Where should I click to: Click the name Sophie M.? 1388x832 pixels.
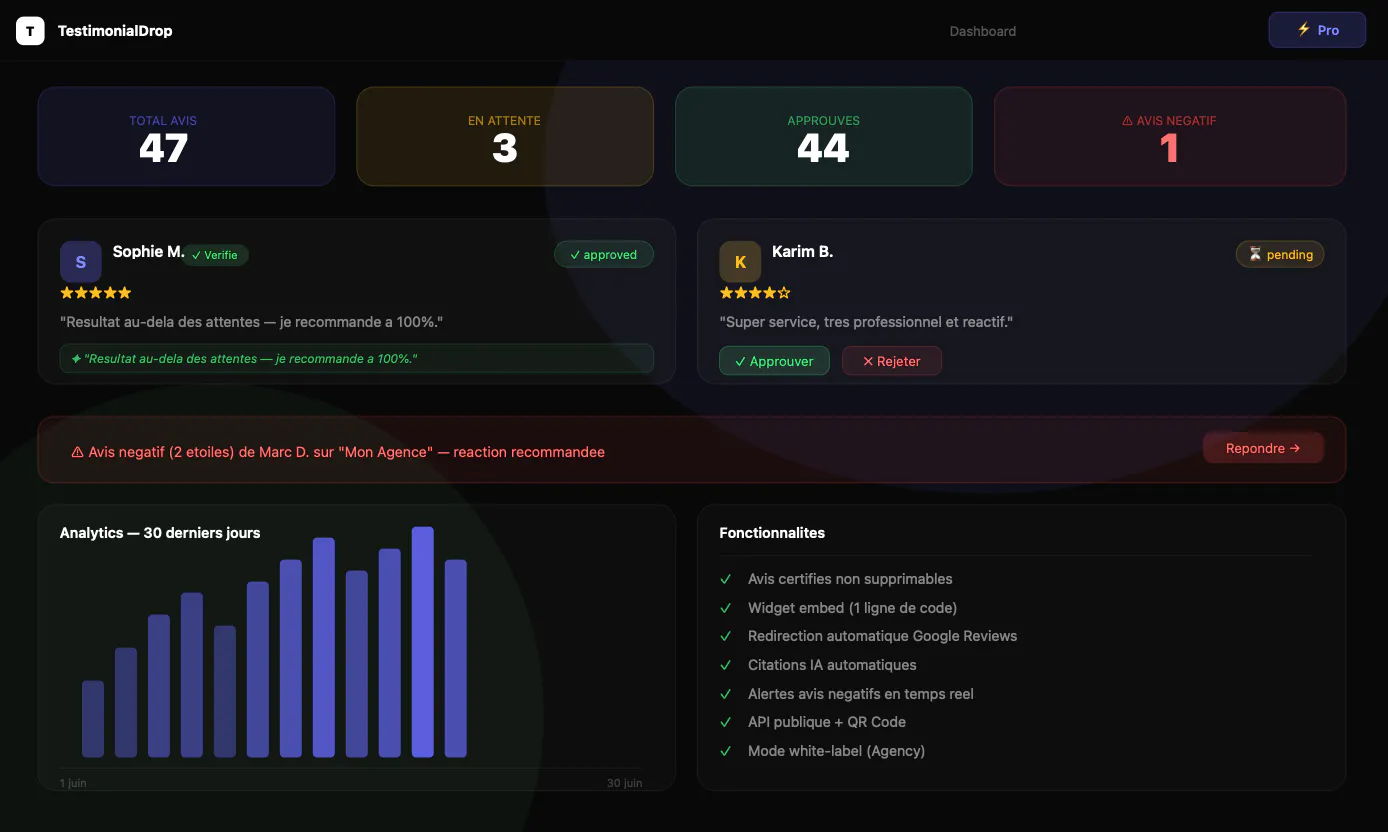coord(148,252)
